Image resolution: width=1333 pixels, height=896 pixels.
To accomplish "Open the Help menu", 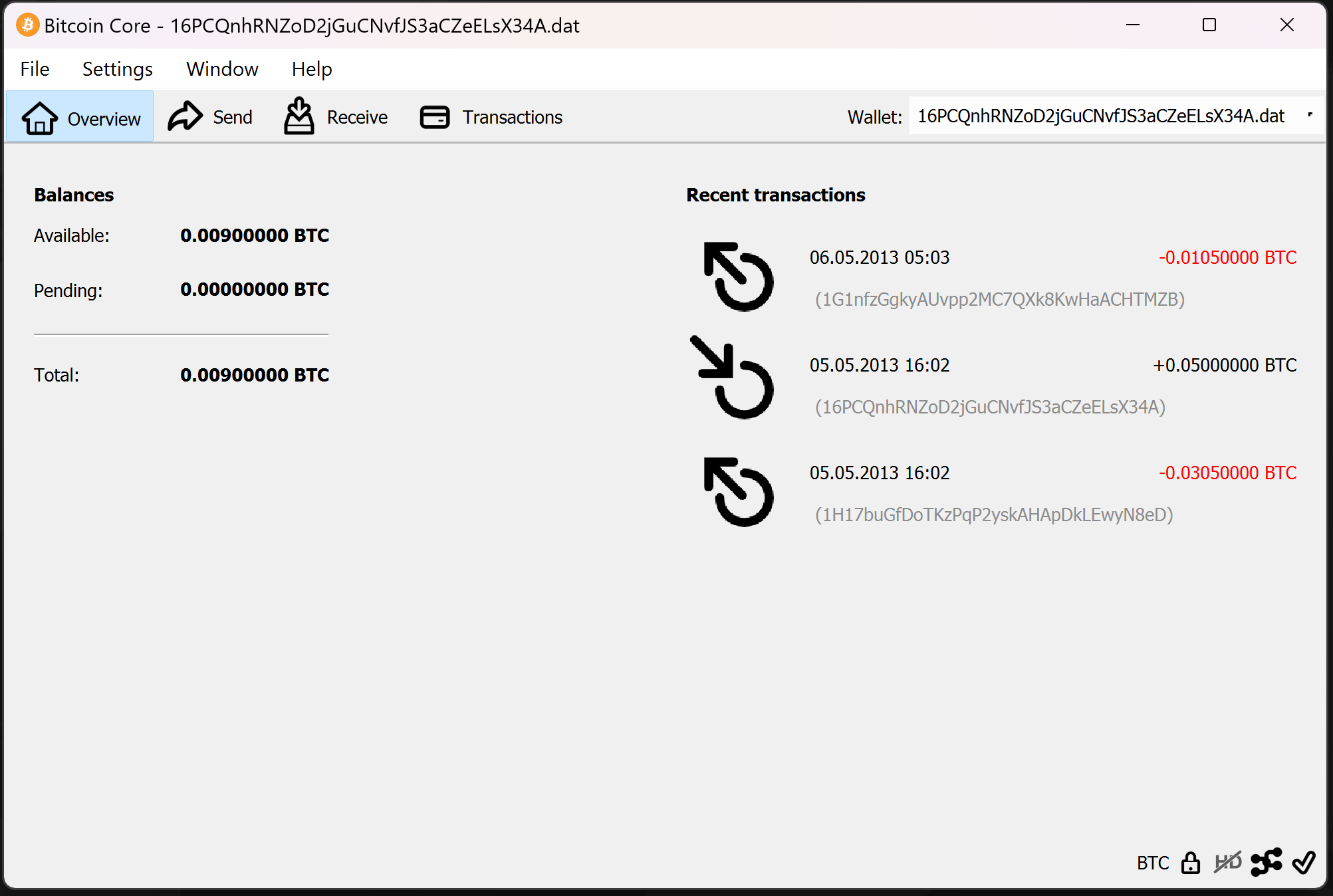I will [311, 69].
